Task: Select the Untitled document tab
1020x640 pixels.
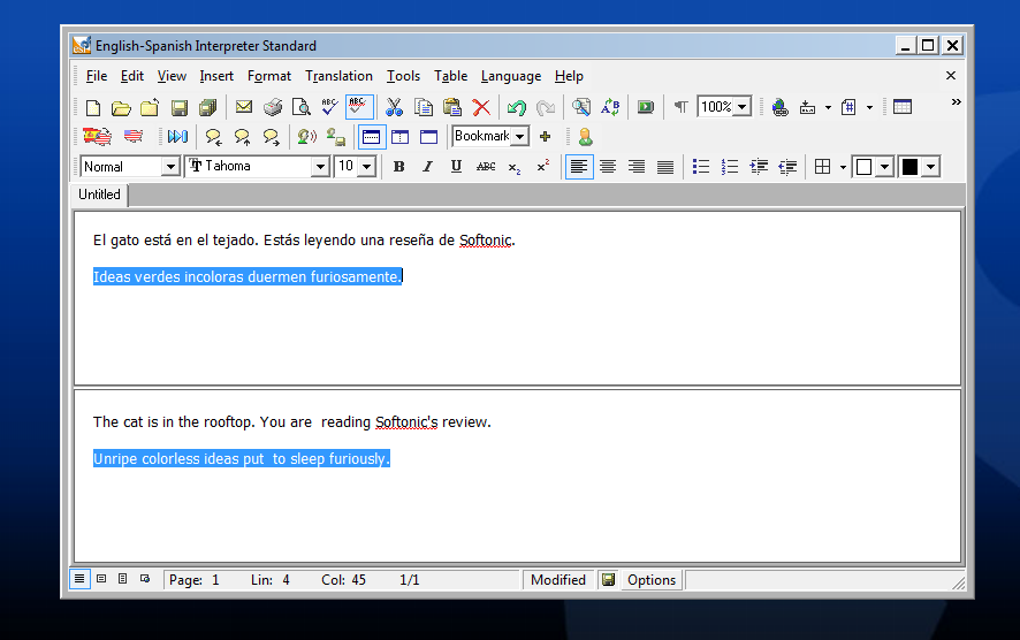Action: pyautogui.click(x=100, y=194)
